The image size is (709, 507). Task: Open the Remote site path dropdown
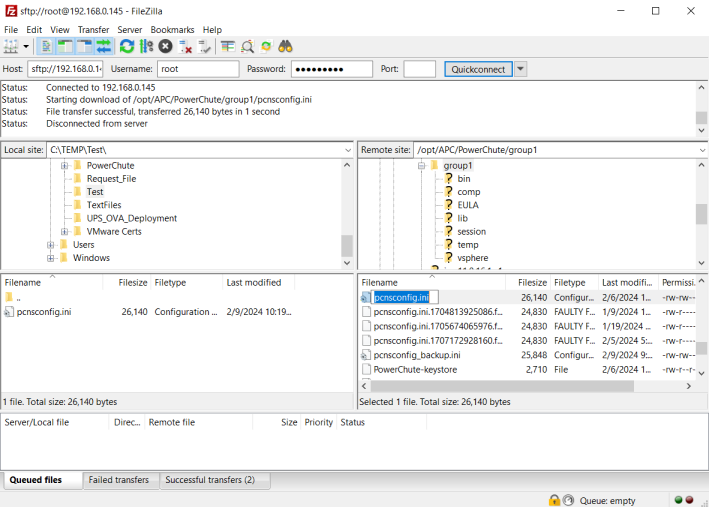pyautogui.click(x=702, y=150)
